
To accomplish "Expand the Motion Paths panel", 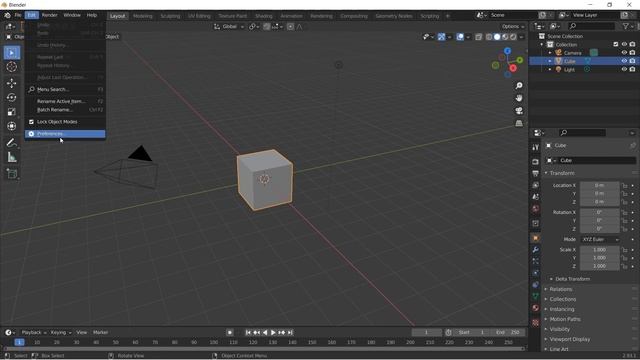I will click(x=564, y=319).
